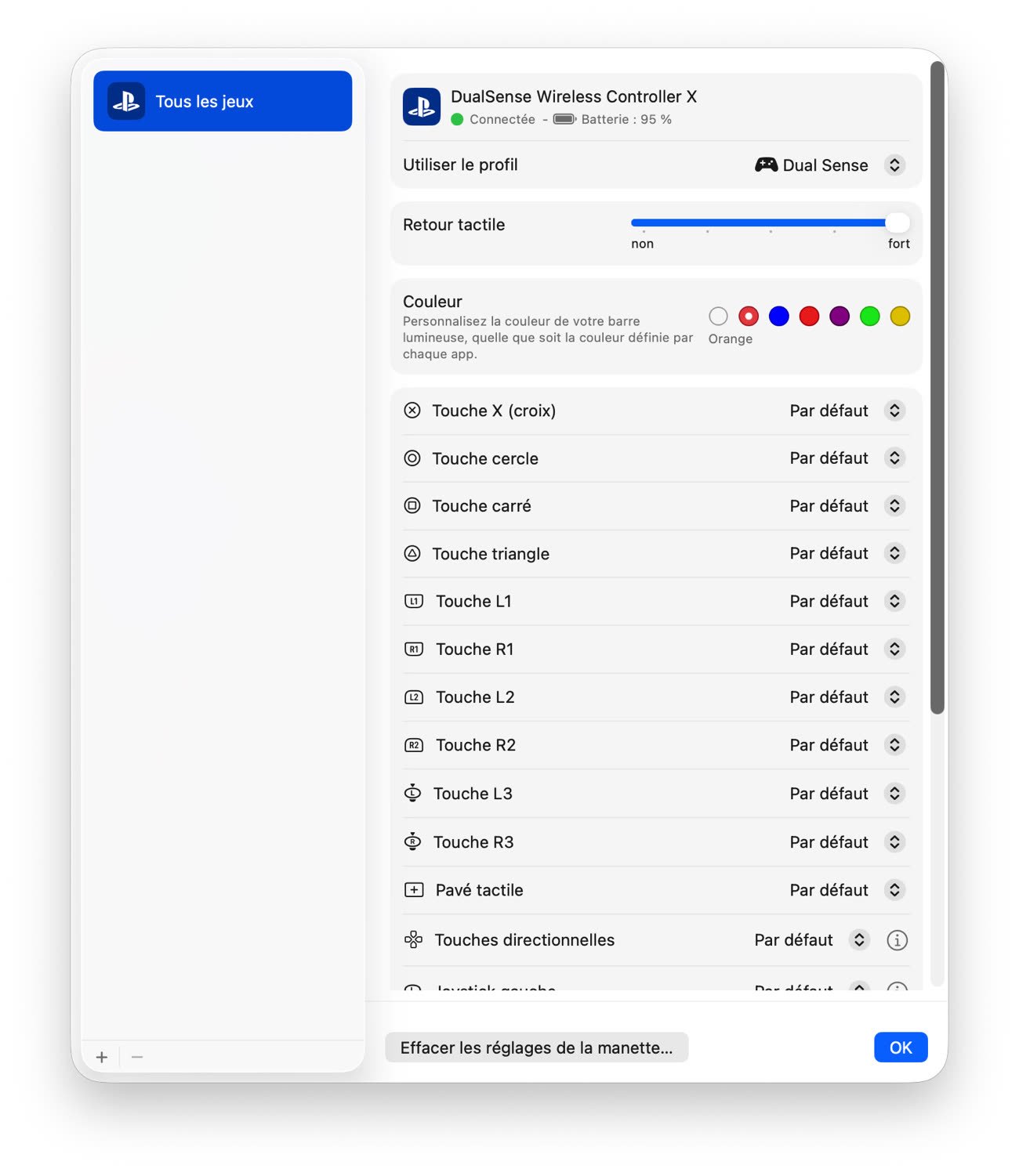The height and width of the screenshot is (1176, 1019).
Task: Select the white/none color swatch
Action: click(718, 316)
